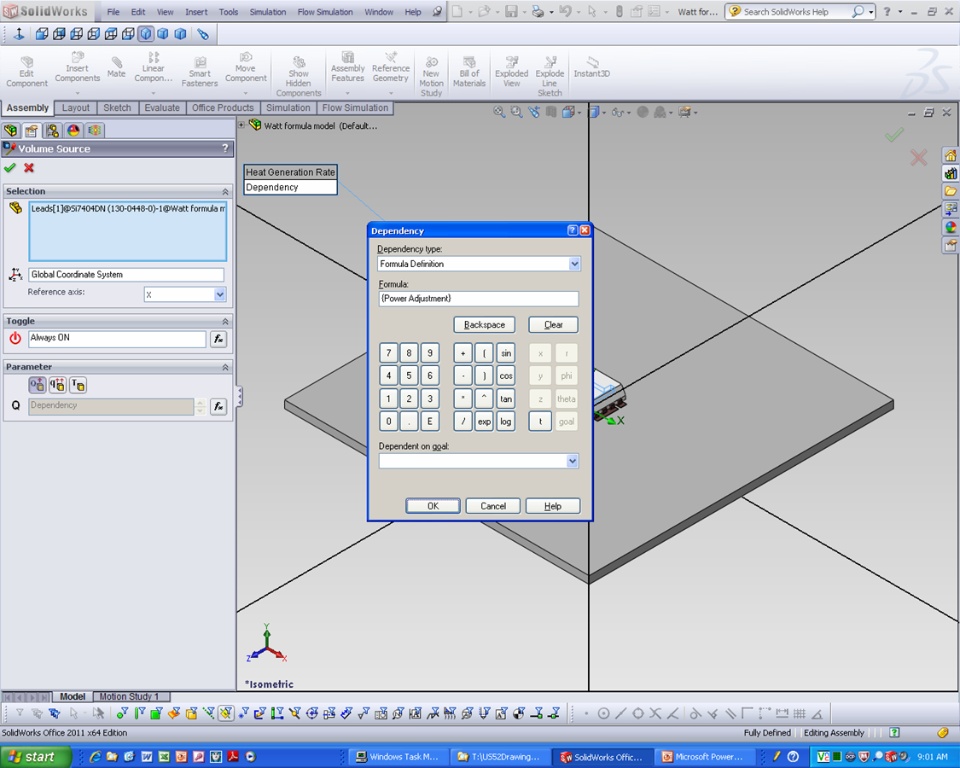Expand the Watt formula model tree node
This screenshot has height=768, width=960.
coord(241,126)
